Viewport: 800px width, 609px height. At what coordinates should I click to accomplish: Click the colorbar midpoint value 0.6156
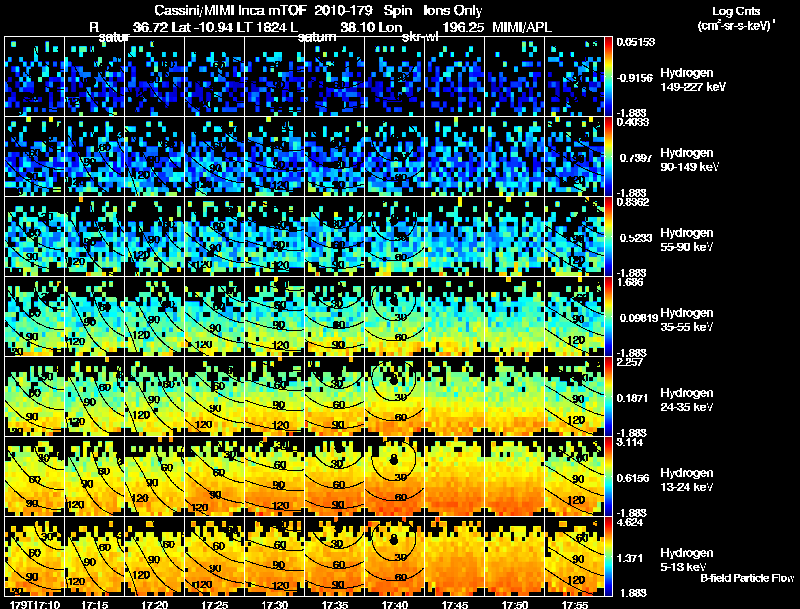pos(633,478)
